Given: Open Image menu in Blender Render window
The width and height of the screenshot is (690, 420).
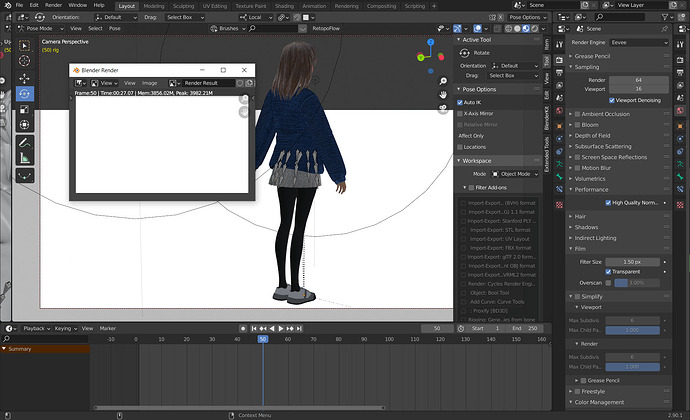Looking at the screenshot, I should point(149,83).
